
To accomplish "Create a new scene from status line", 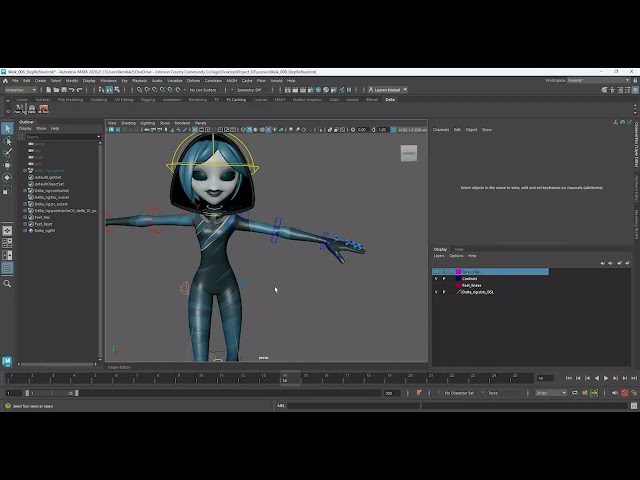I will (x=49, y=90).
